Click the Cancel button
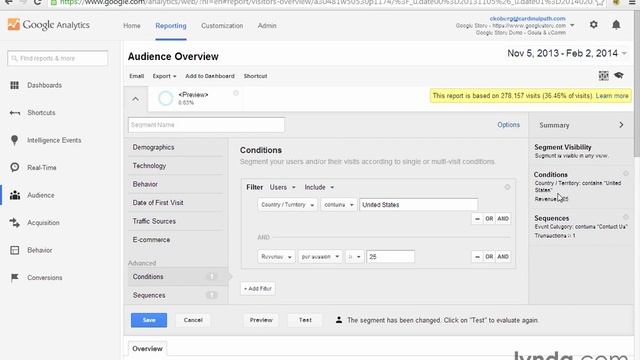The height and width of the screenshot is (360, 640). 193,320
